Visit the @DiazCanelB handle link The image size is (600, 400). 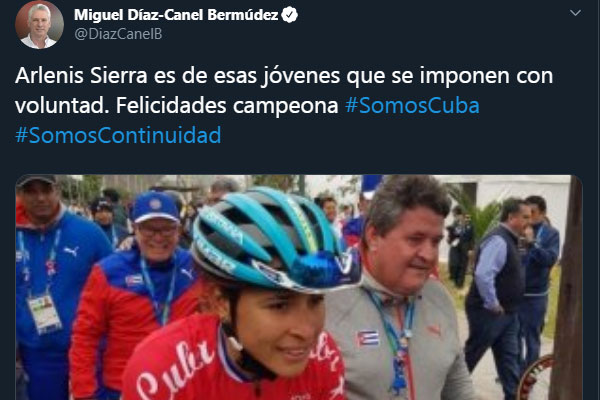click(118, 34)
